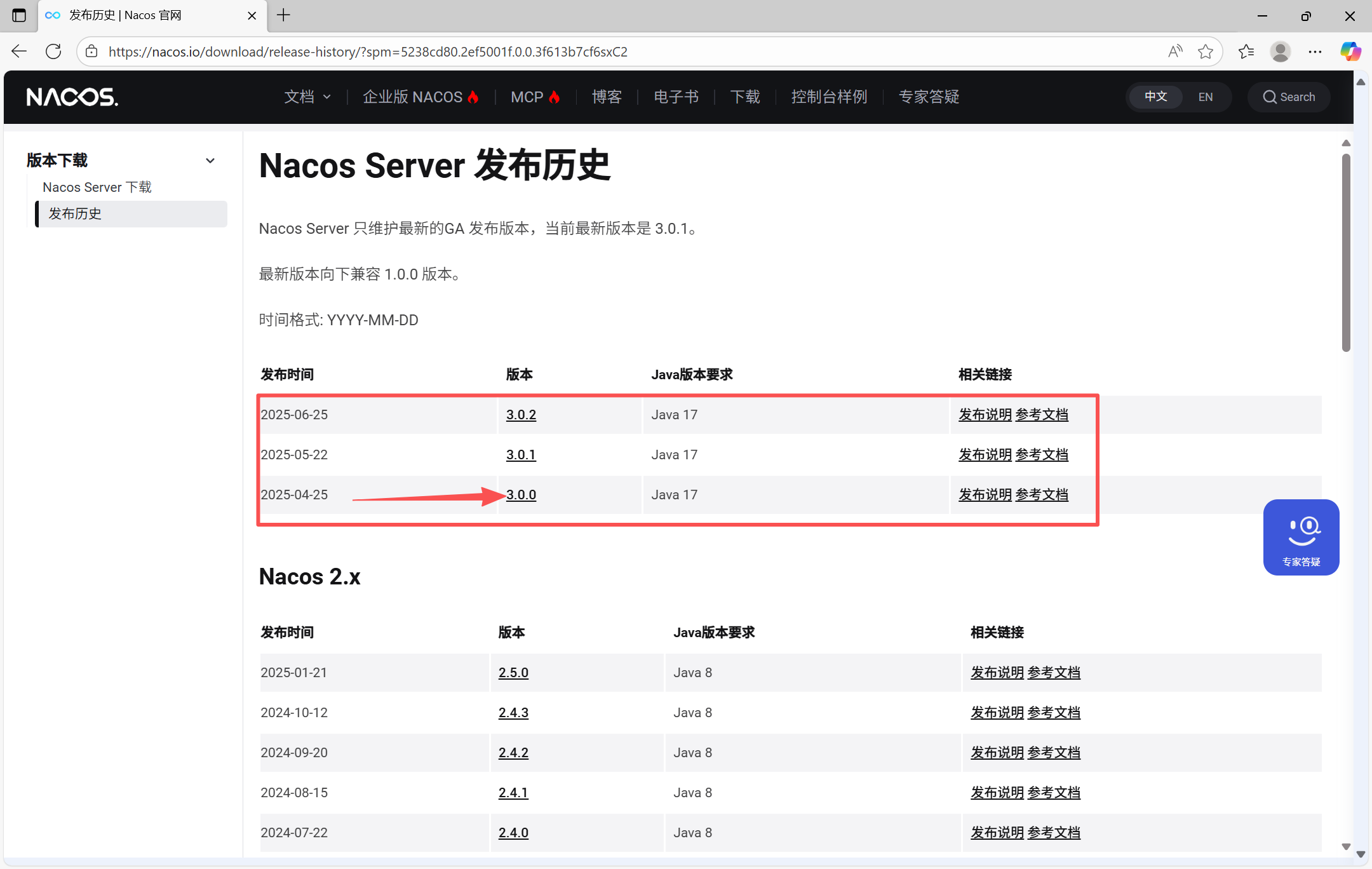The height and width of the screenshot is (869, 1372).
Task: Open 企业版 NACOS menu item
Action: [420, 97]
